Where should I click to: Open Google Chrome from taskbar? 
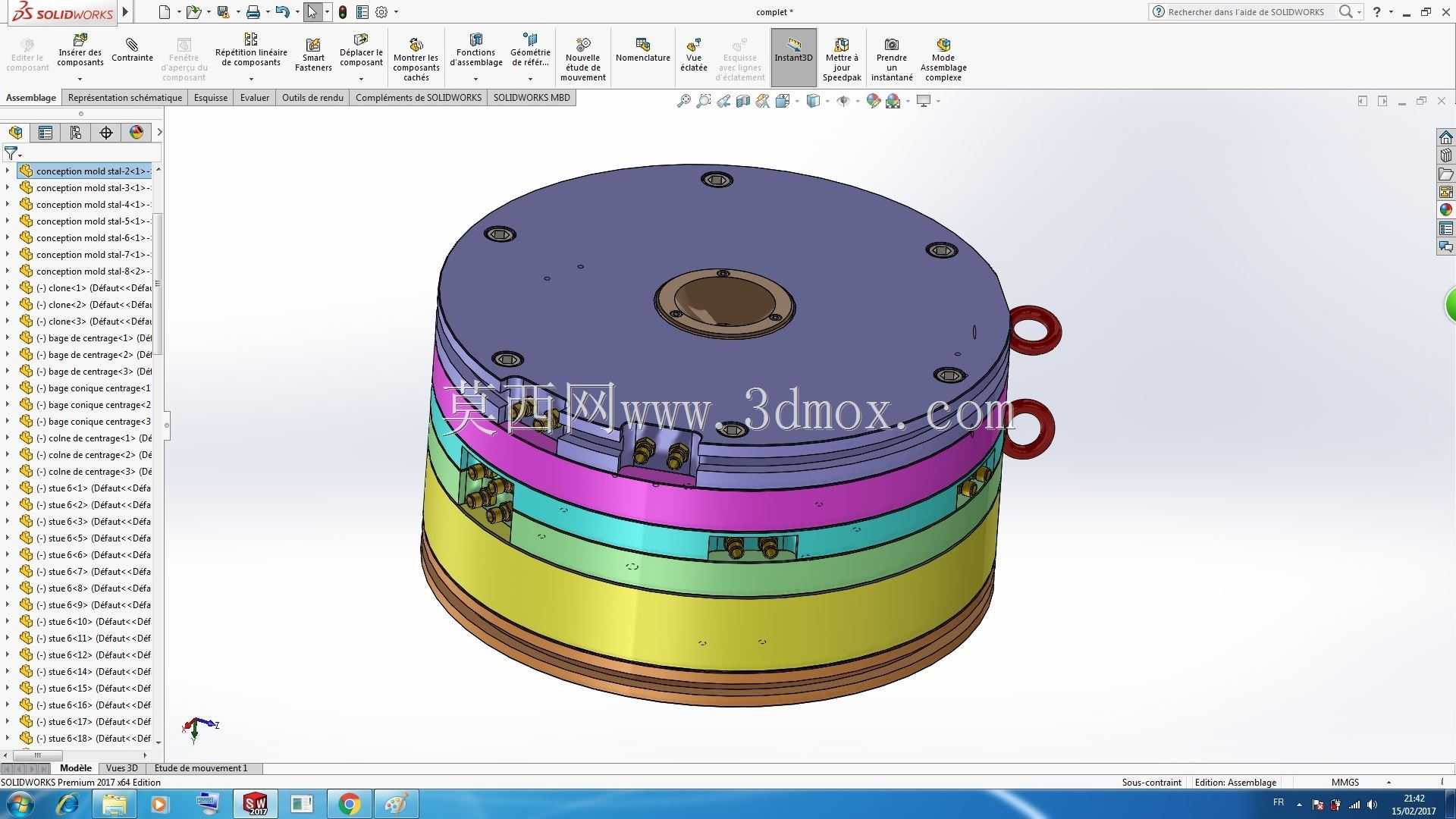(x=349, y=804)
